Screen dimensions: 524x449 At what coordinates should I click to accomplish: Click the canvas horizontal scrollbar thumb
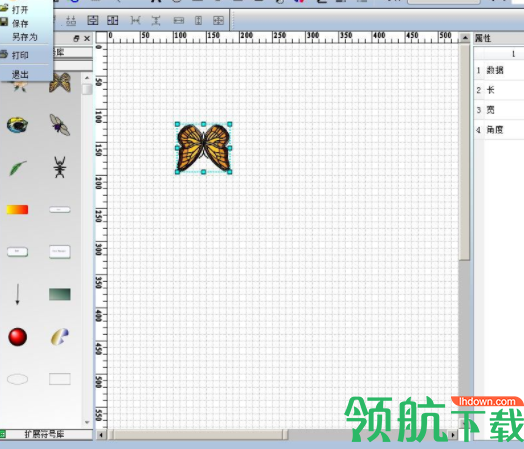[x=199, y=435]
